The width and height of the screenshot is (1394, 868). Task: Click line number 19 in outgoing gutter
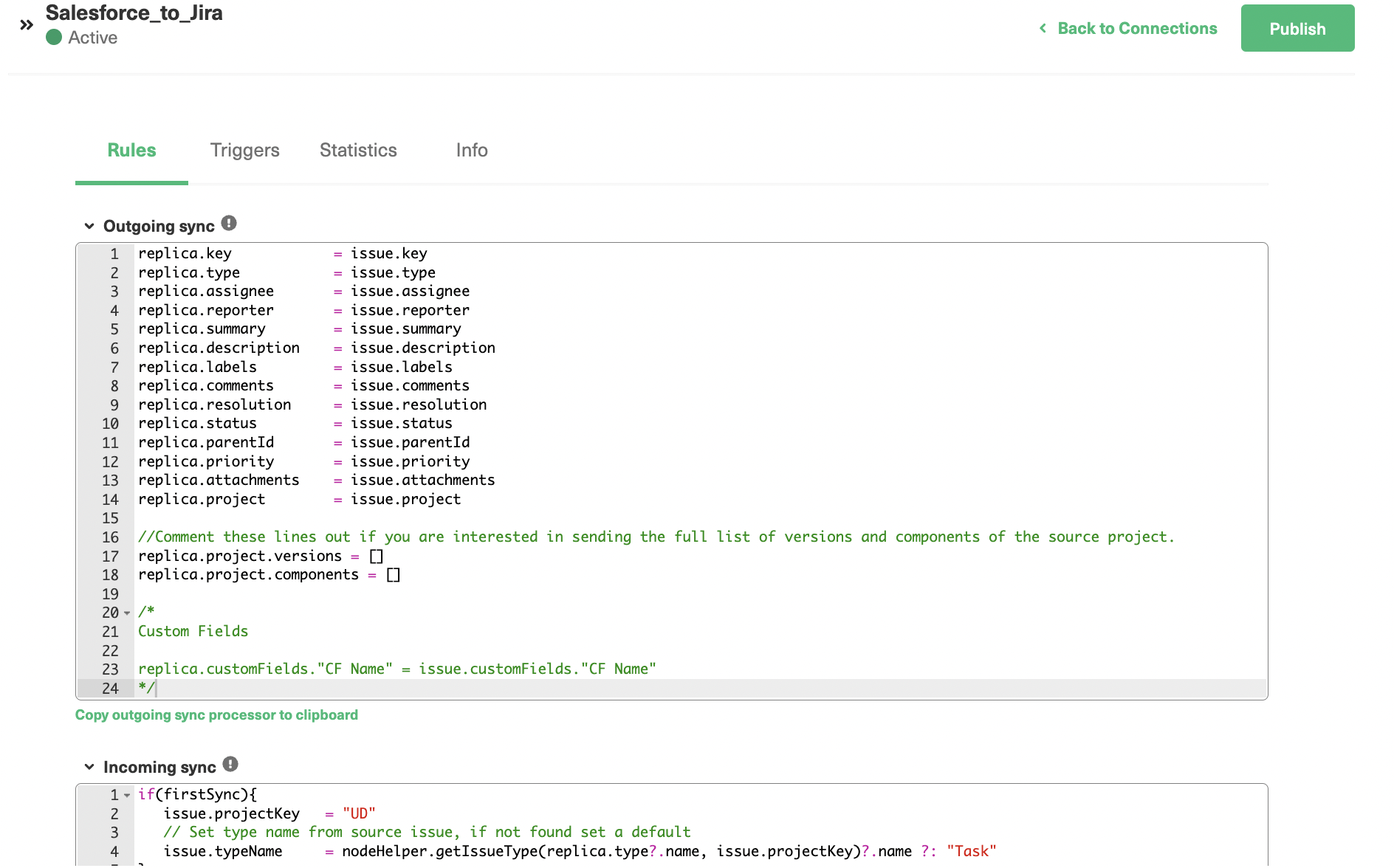tap(110, 594)
